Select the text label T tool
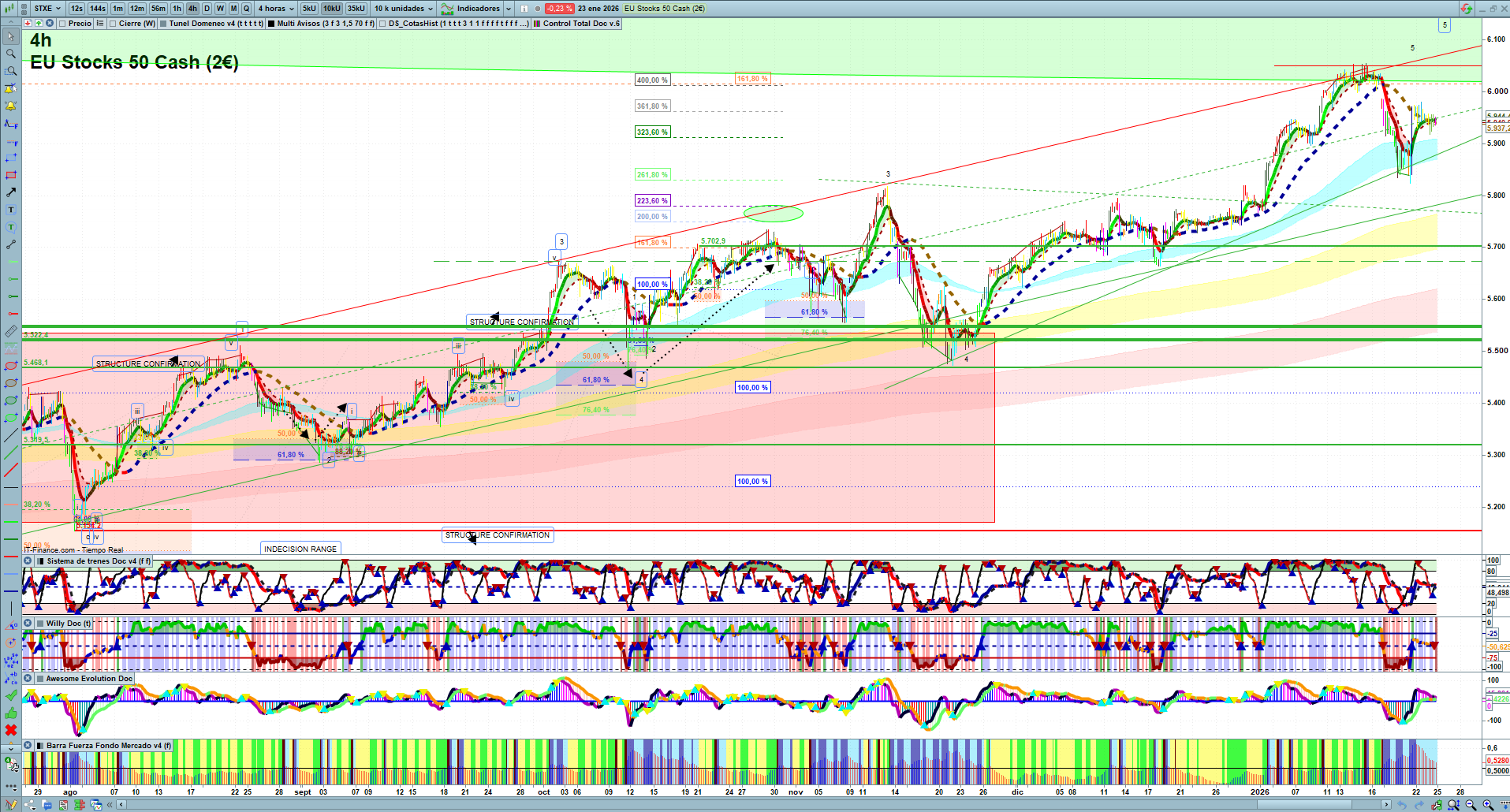Screen dimensions: 1510x812 (11, 210)
